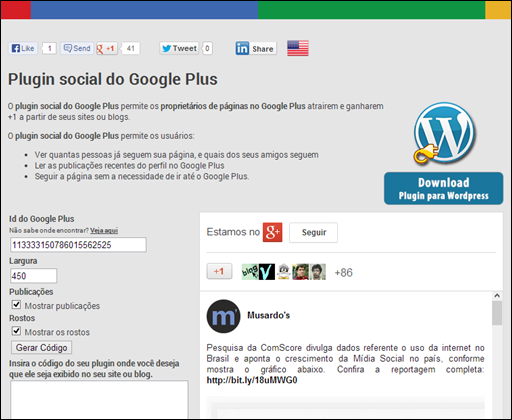The image size is (512, 420).
Task: Open the http://bit.ly/18uMWG0 link
Action: [252, 380]
